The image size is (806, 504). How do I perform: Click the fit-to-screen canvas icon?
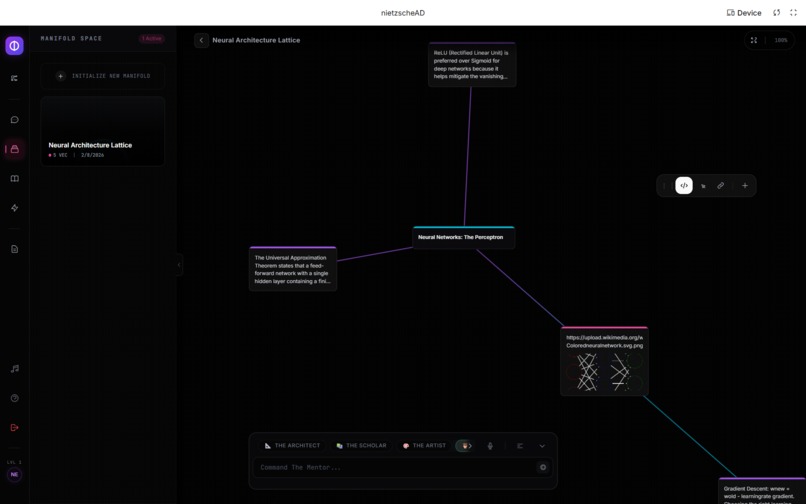pyautogui.click(x=754, y=40)
